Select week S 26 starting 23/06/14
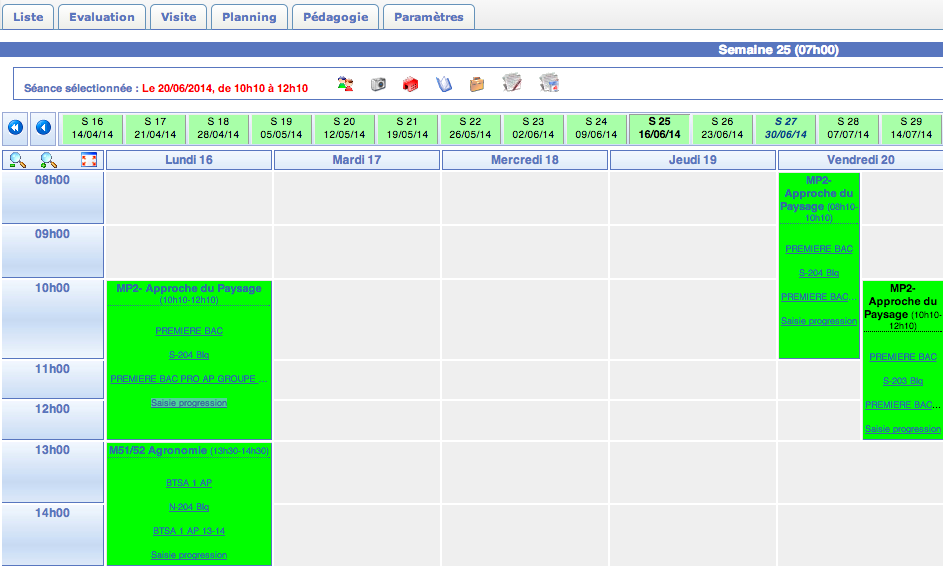 click(x=722, y=128)
